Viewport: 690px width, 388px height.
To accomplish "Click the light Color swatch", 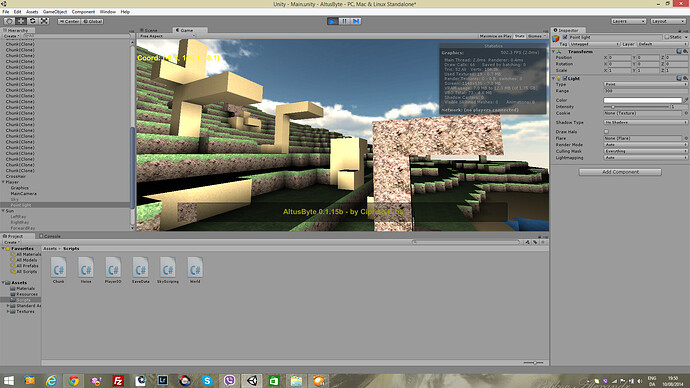I will 642,100.
